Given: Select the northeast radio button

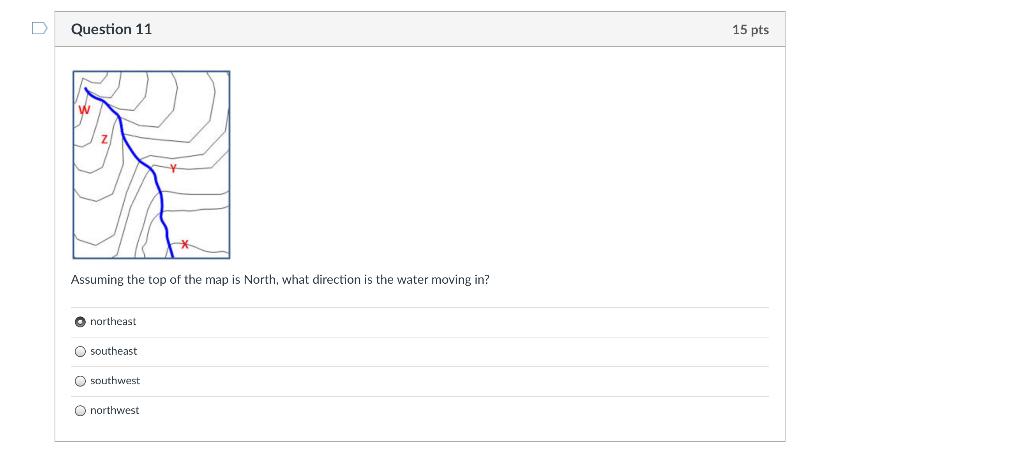Looking at the screenshot, I should point(80,322).
